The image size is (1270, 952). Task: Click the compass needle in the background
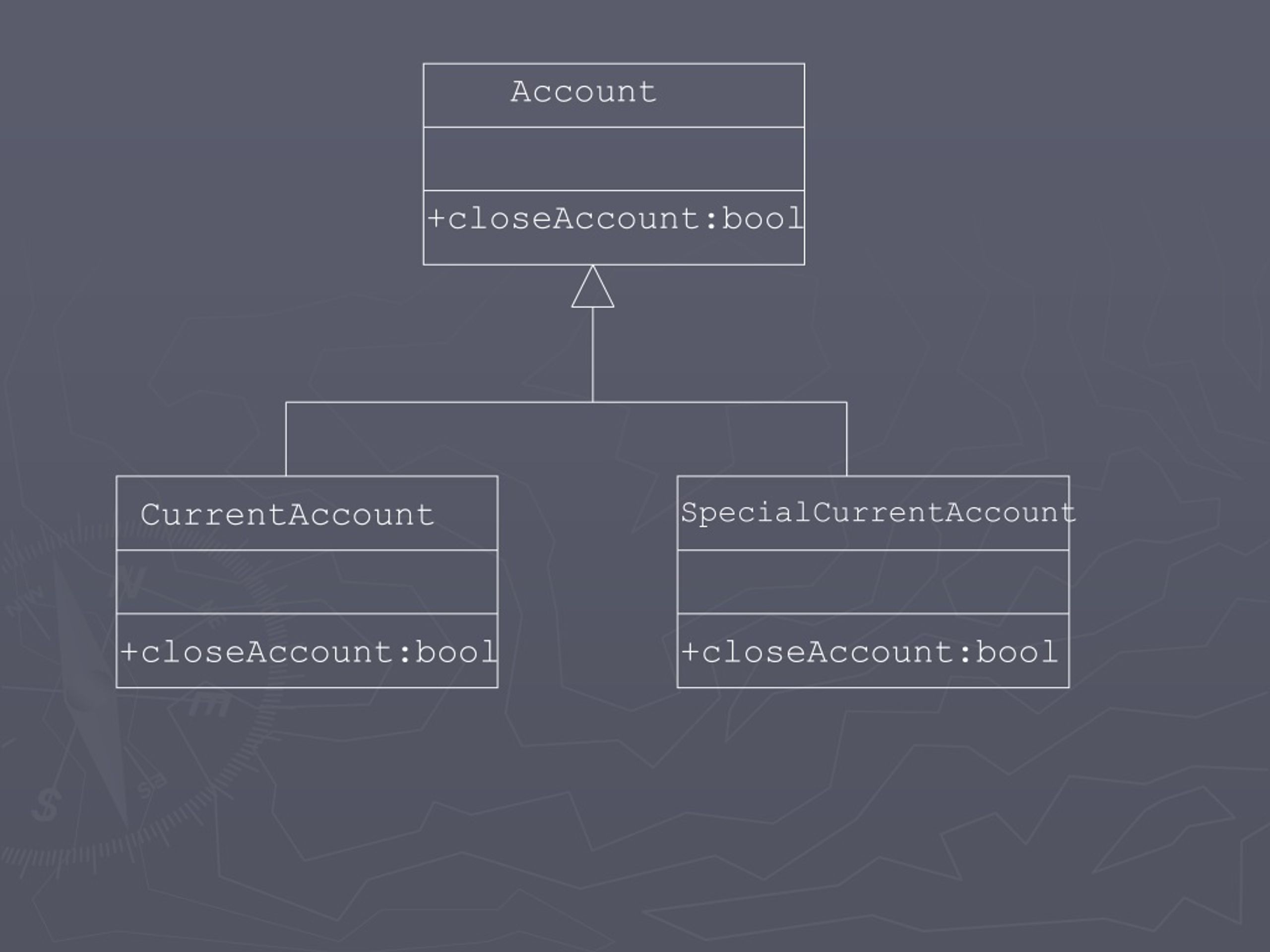[91, 689]
